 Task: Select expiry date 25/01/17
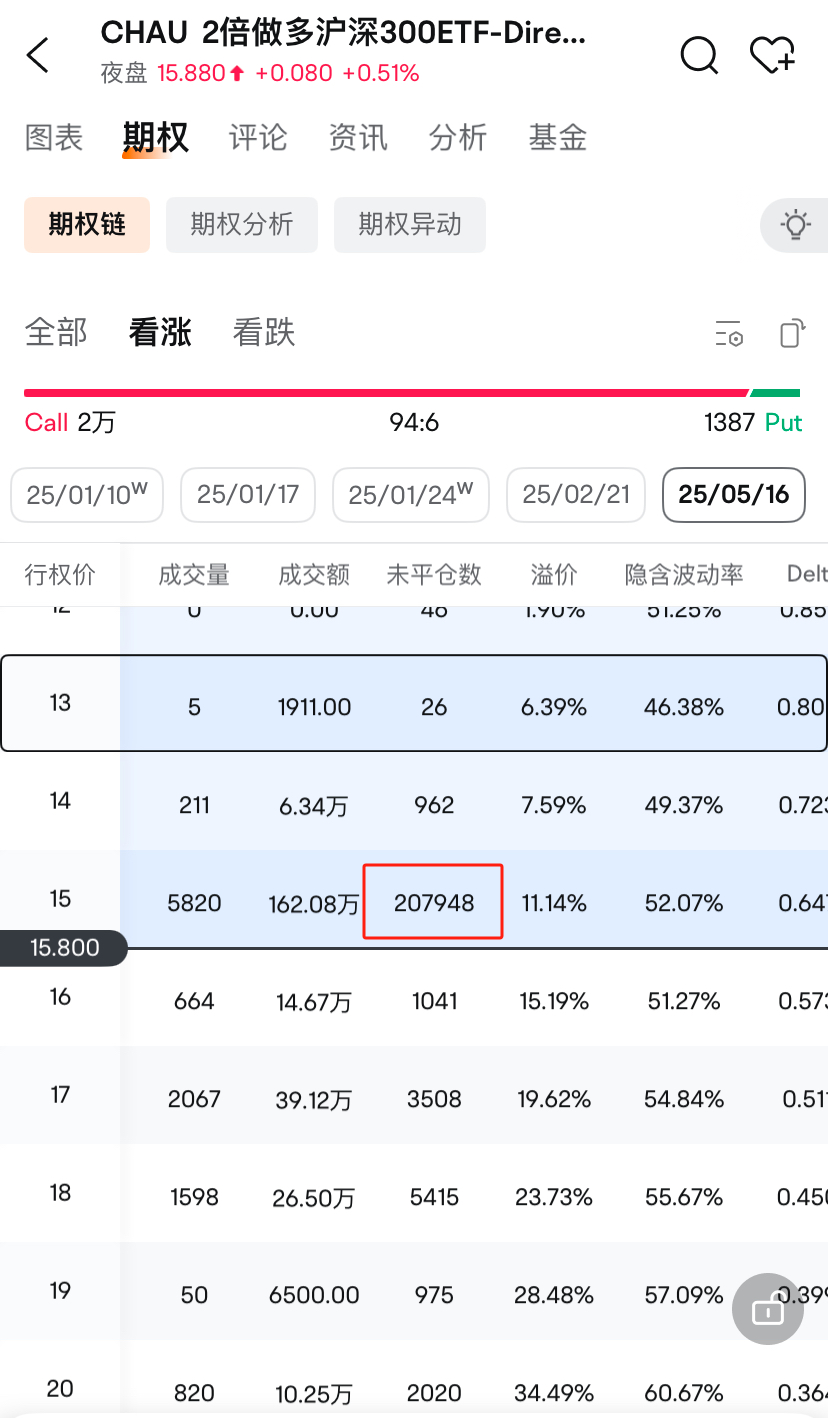point(248,495)
